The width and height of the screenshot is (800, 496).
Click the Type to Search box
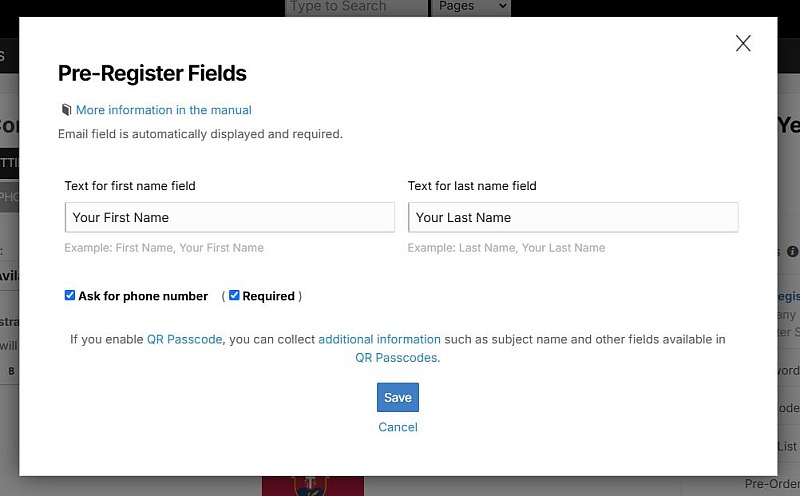[x=357, y=7]
